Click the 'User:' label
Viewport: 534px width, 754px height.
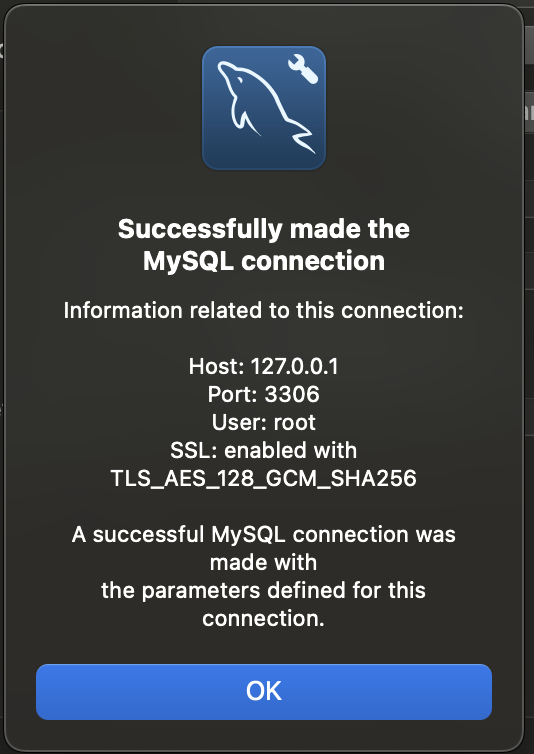click(x=240, y=422)
